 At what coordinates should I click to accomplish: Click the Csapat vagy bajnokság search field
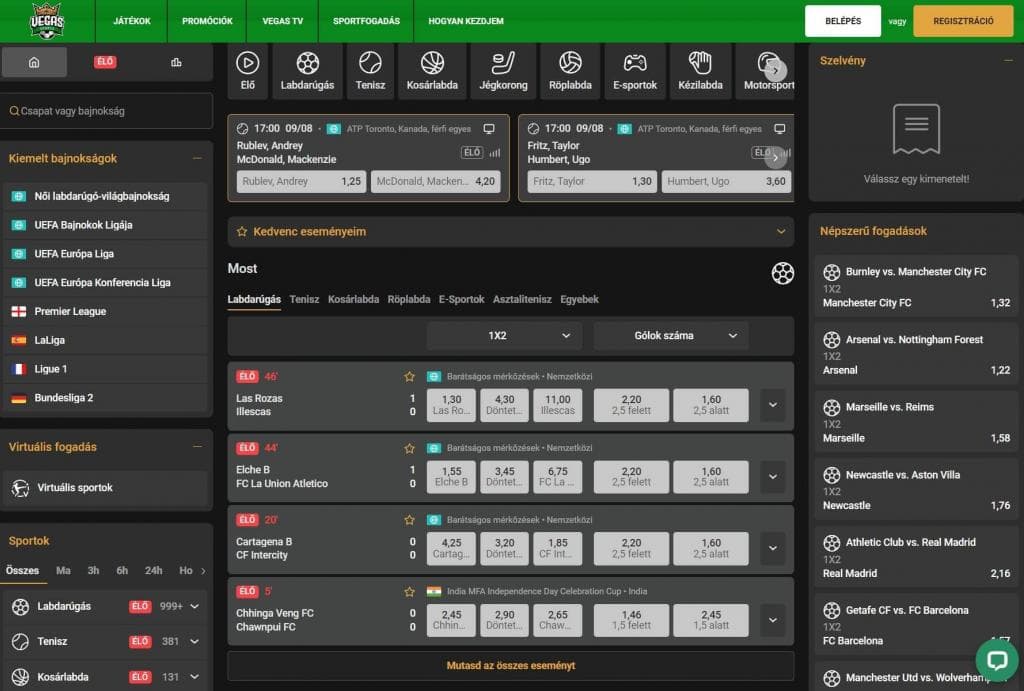point(107,111)
